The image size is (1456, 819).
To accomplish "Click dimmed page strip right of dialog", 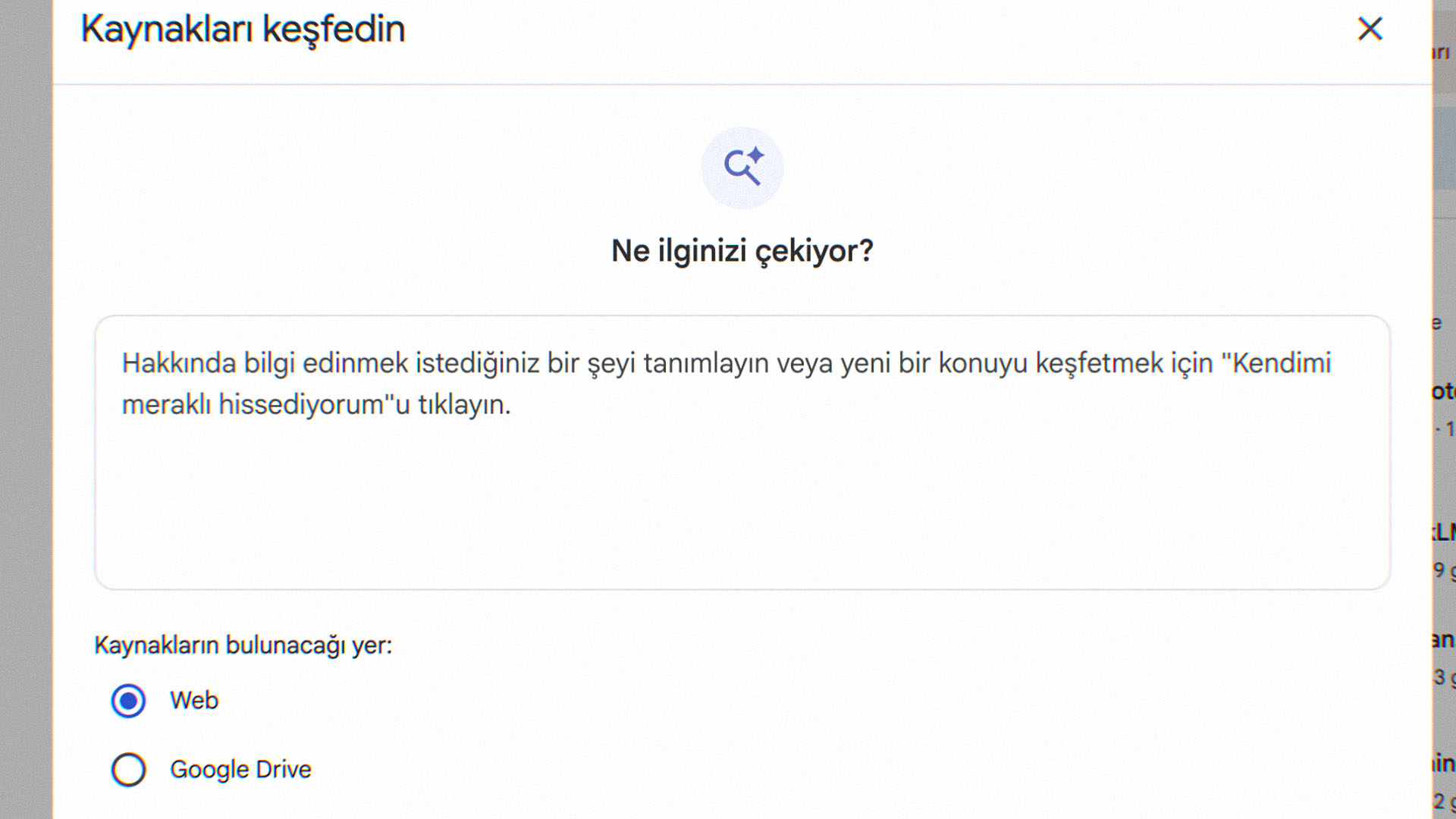I will click(x=1444, y=227).
